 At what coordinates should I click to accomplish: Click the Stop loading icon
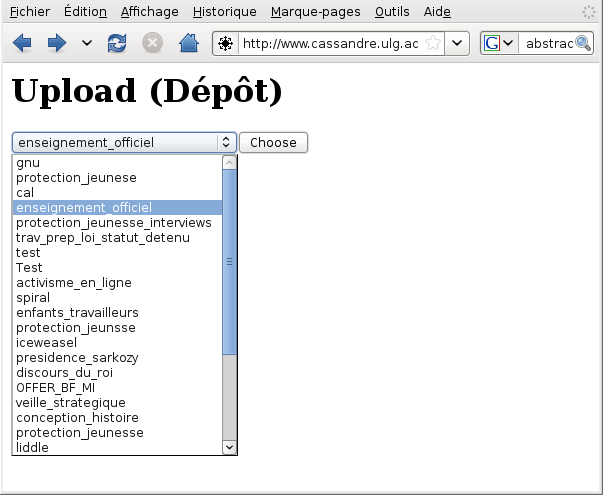coord(152,43)
